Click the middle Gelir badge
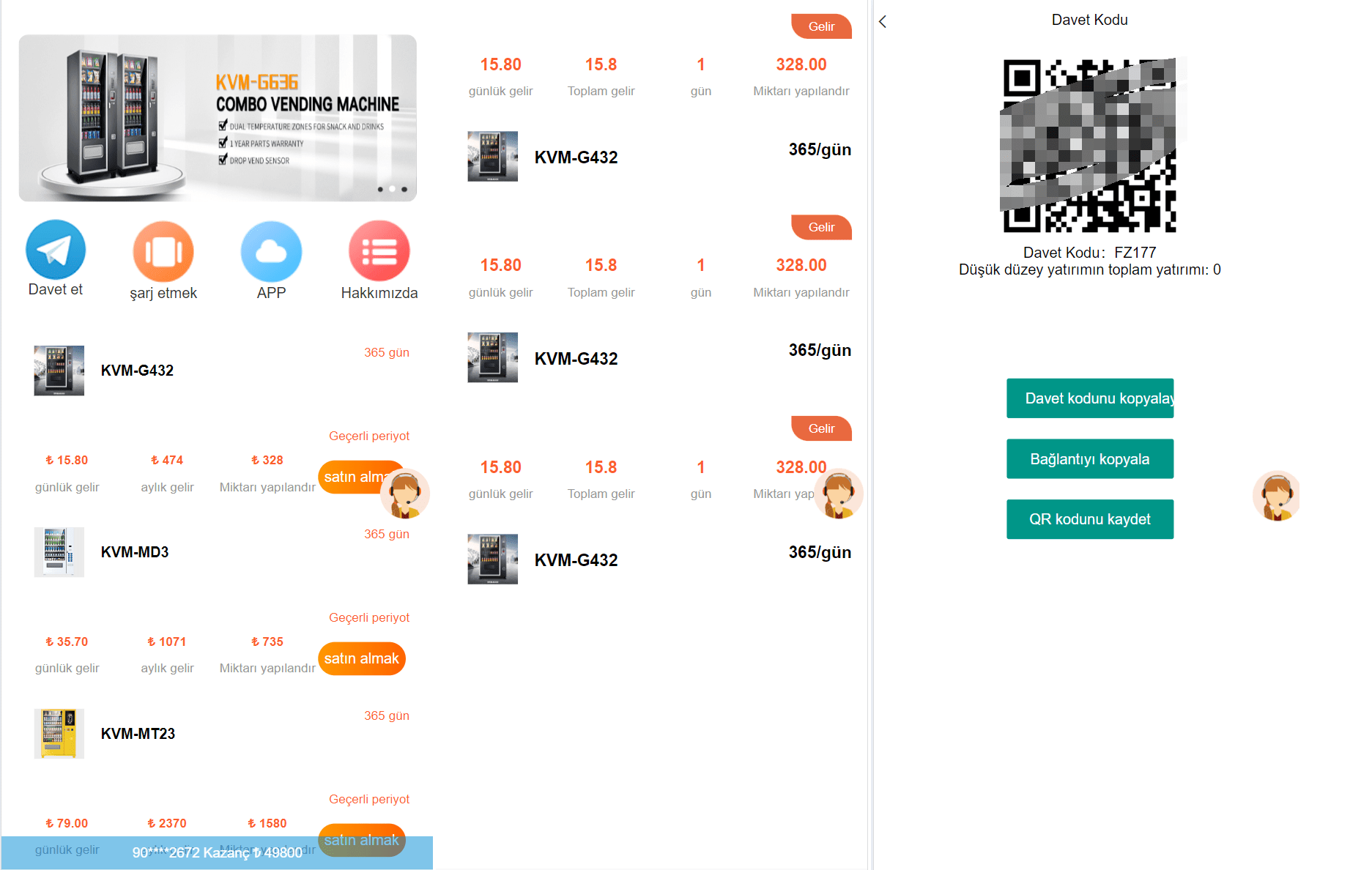Image resolution: width=1372 pixels, height=870 pixels. [x=822, y=227]
